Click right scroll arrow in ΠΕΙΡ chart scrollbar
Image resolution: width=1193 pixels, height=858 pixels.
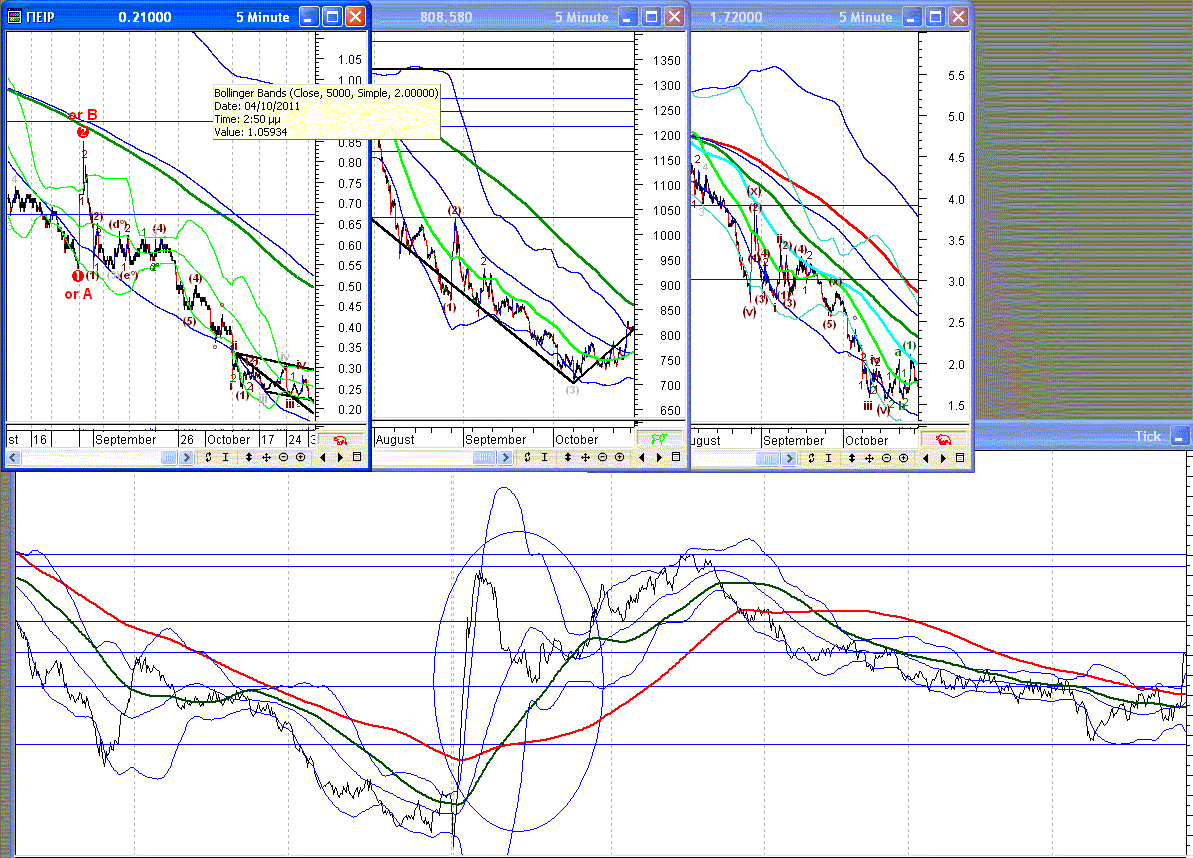[x=186, y=457]
